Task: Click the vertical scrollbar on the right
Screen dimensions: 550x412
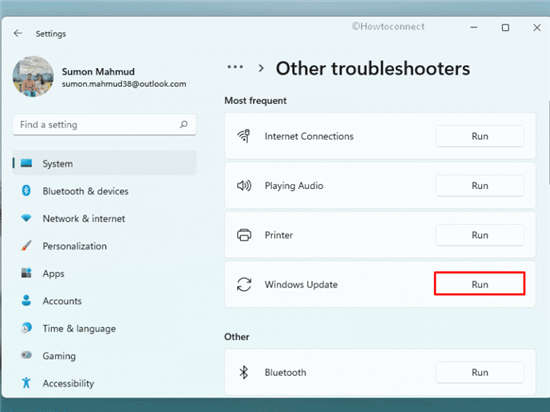Action: coord(548,142)
